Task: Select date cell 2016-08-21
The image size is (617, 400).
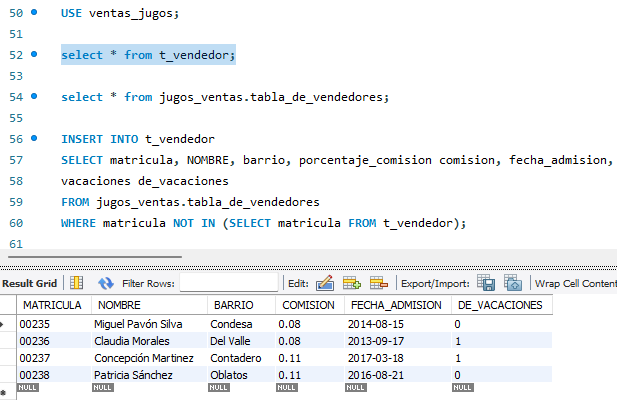Action: pyautogui.click(x=398, y=375)
